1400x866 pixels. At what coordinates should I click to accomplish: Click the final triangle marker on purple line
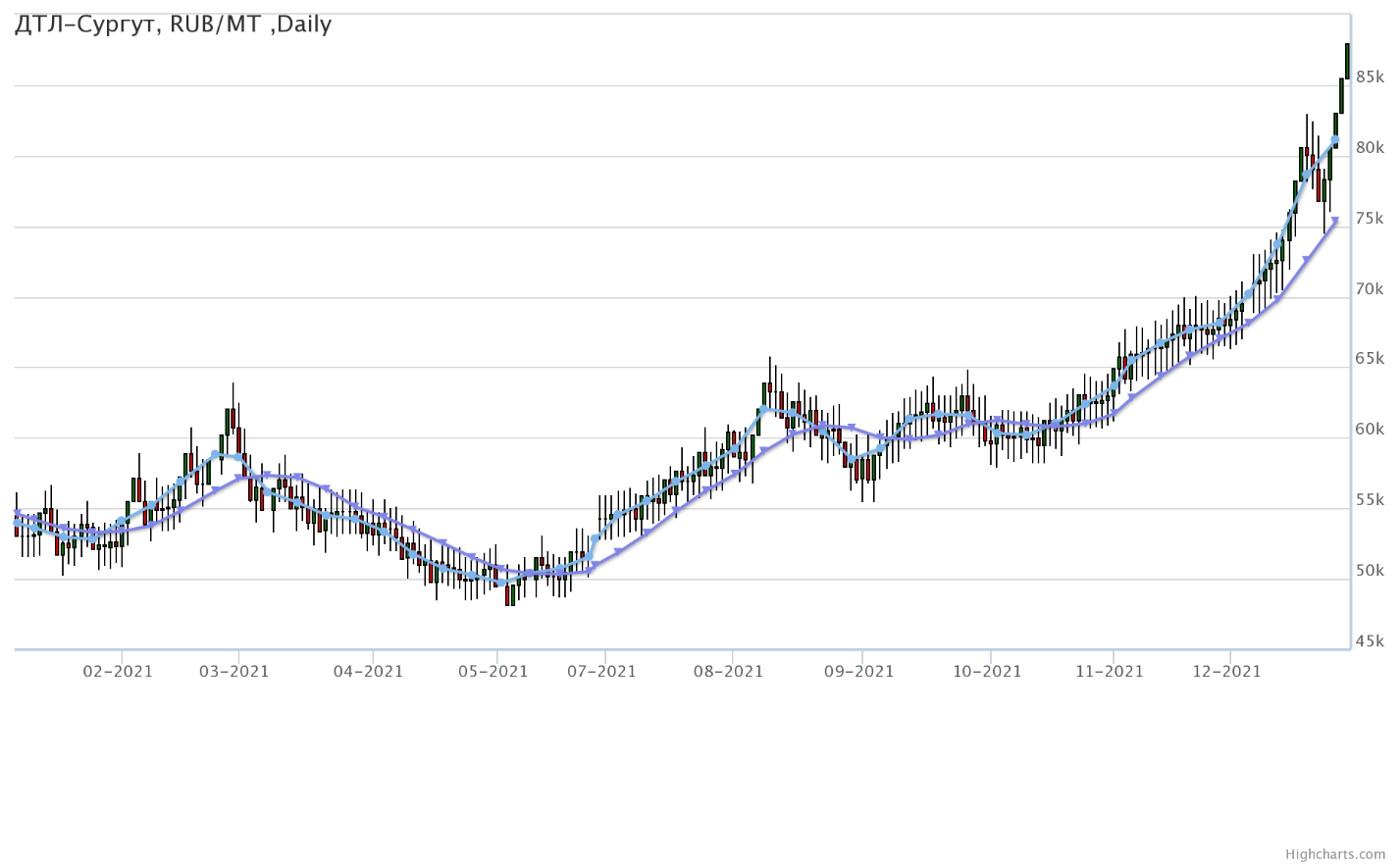[1334, 222]
